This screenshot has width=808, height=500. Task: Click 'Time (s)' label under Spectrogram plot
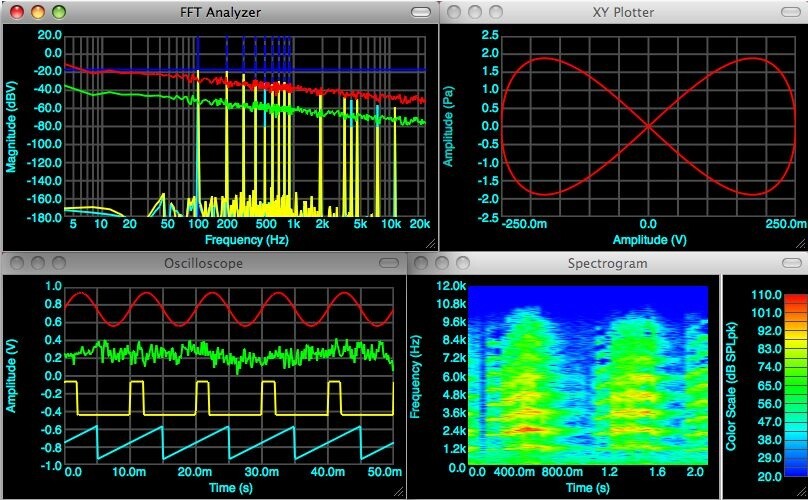click(587, 488)
